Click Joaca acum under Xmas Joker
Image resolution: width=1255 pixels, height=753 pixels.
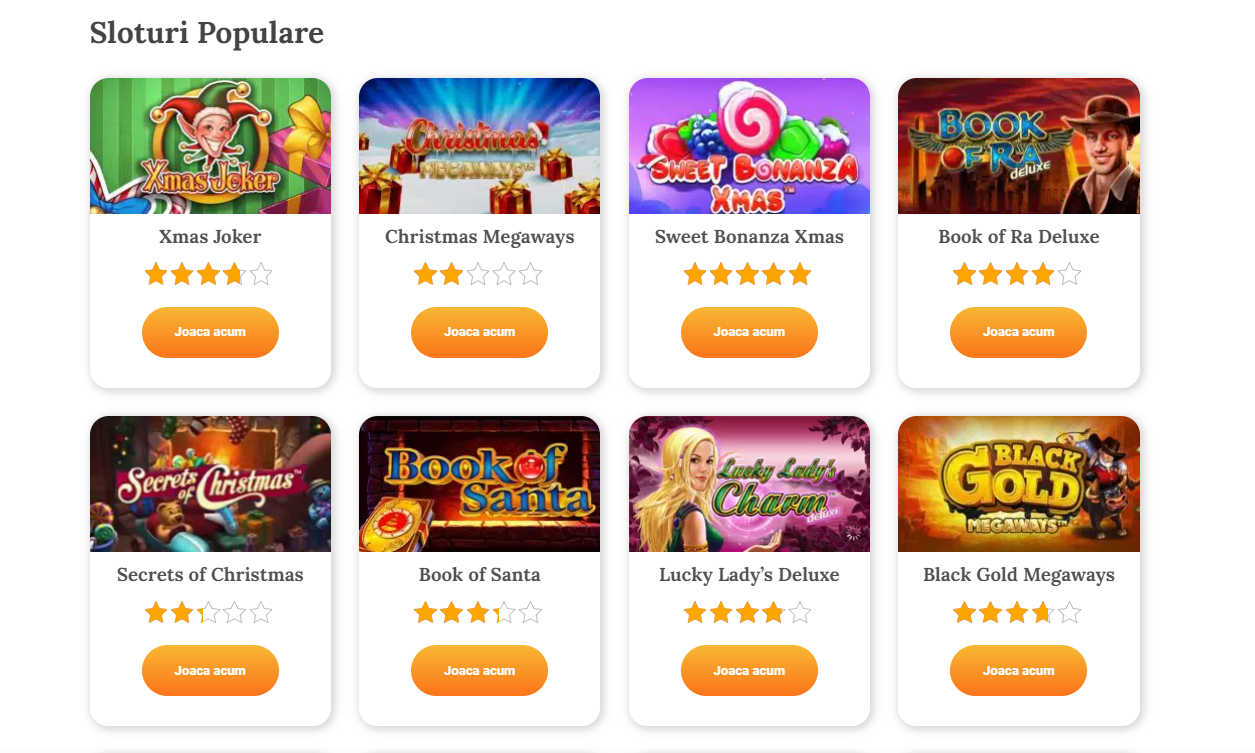[x=210, y=332]
